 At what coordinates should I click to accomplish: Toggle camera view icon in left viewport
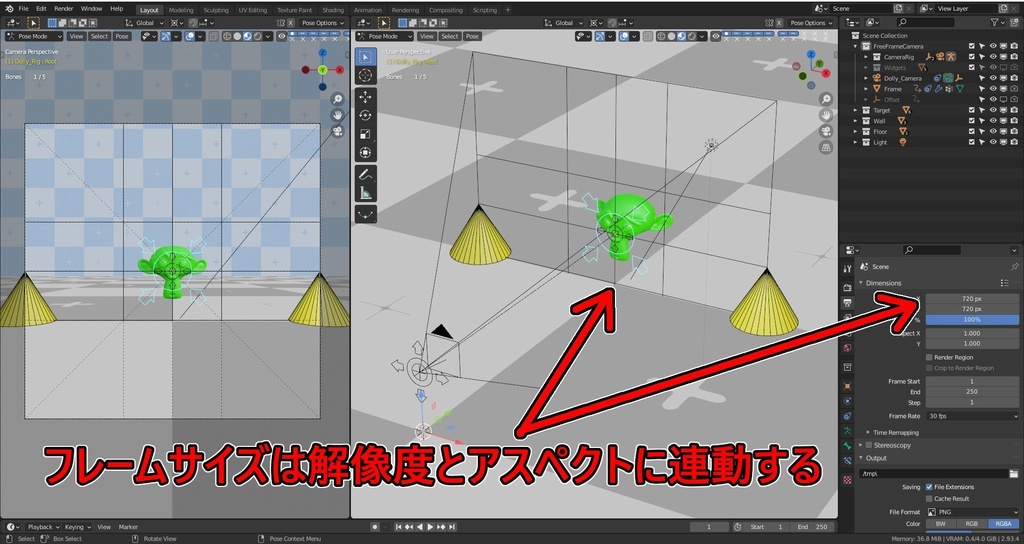pos(337,131)
